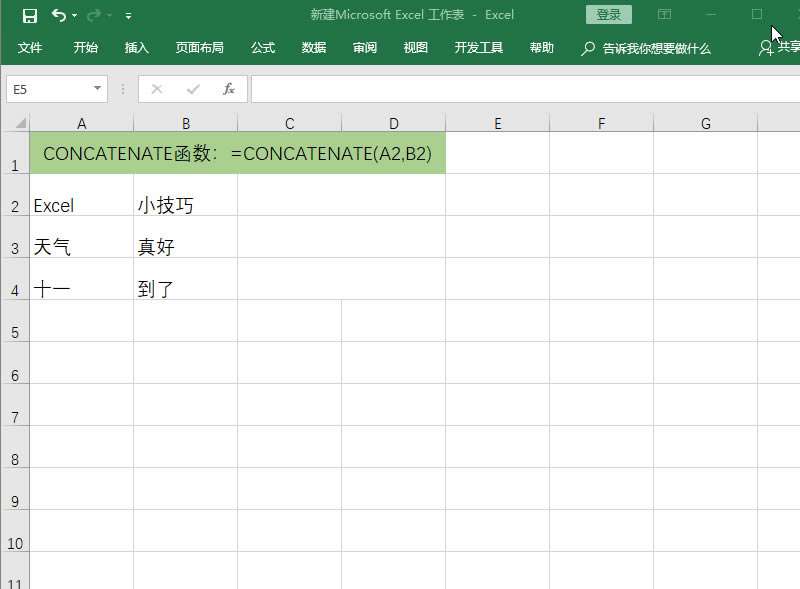Select row 3 header
The width and height of the screenshot is (800, 589).
coord(15,237)
